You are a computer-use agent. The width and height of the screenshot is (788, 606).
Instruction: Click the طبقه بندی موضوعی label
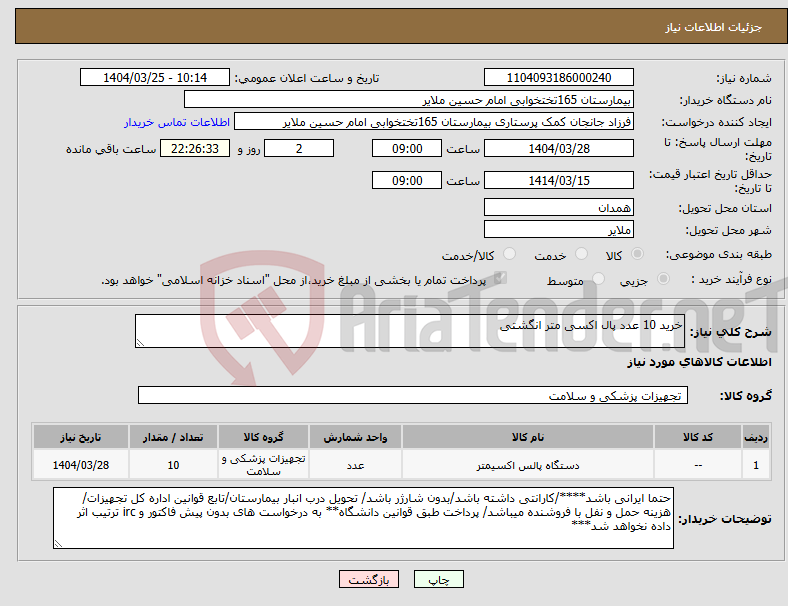coord(719,254)
